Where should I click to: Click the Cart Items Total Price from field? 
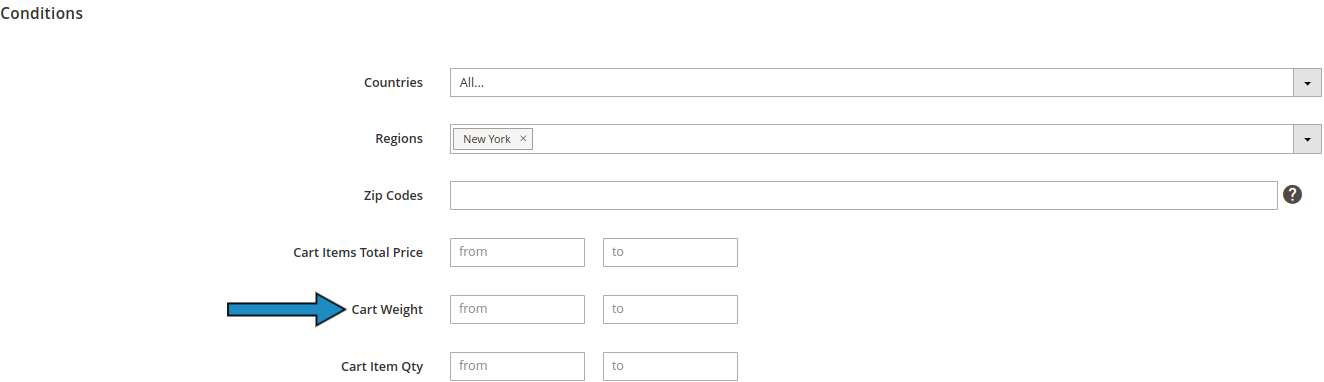point(517,252)
